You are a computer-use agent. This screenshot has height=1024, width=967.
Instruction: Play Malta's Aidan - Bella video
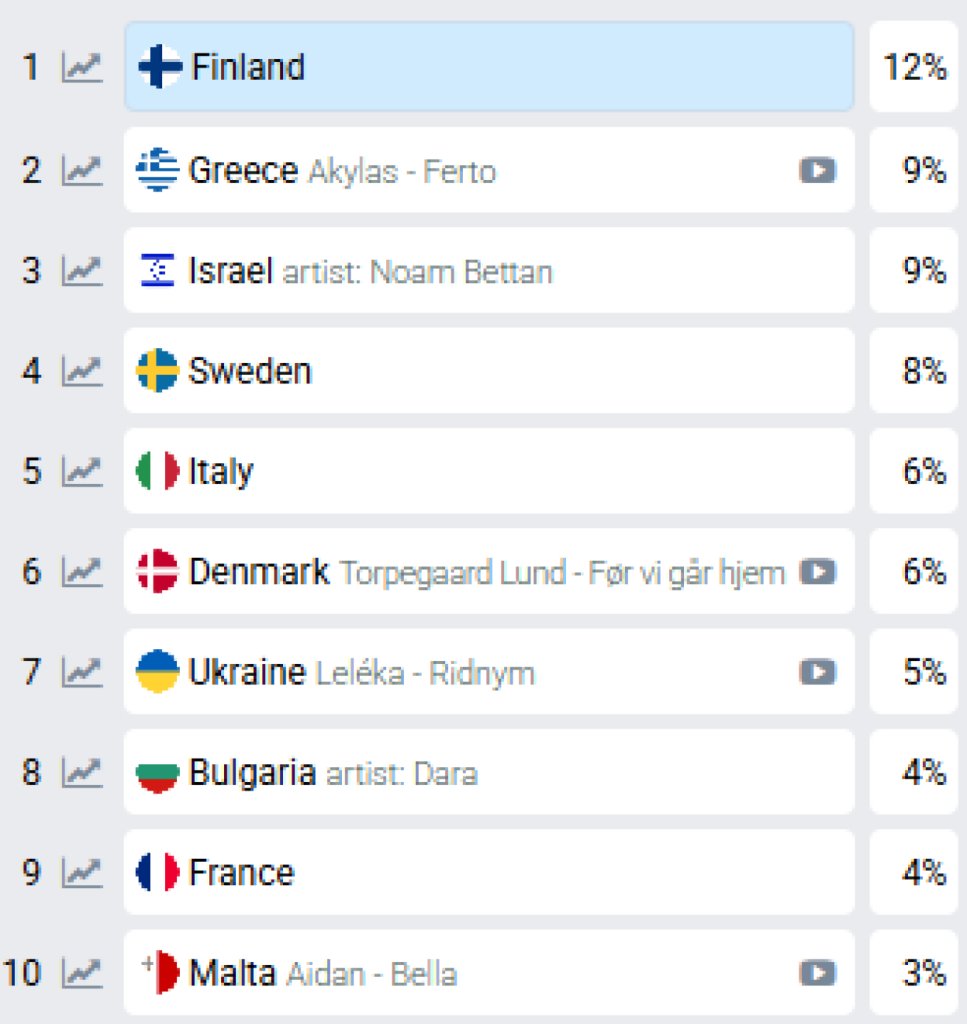817,973
